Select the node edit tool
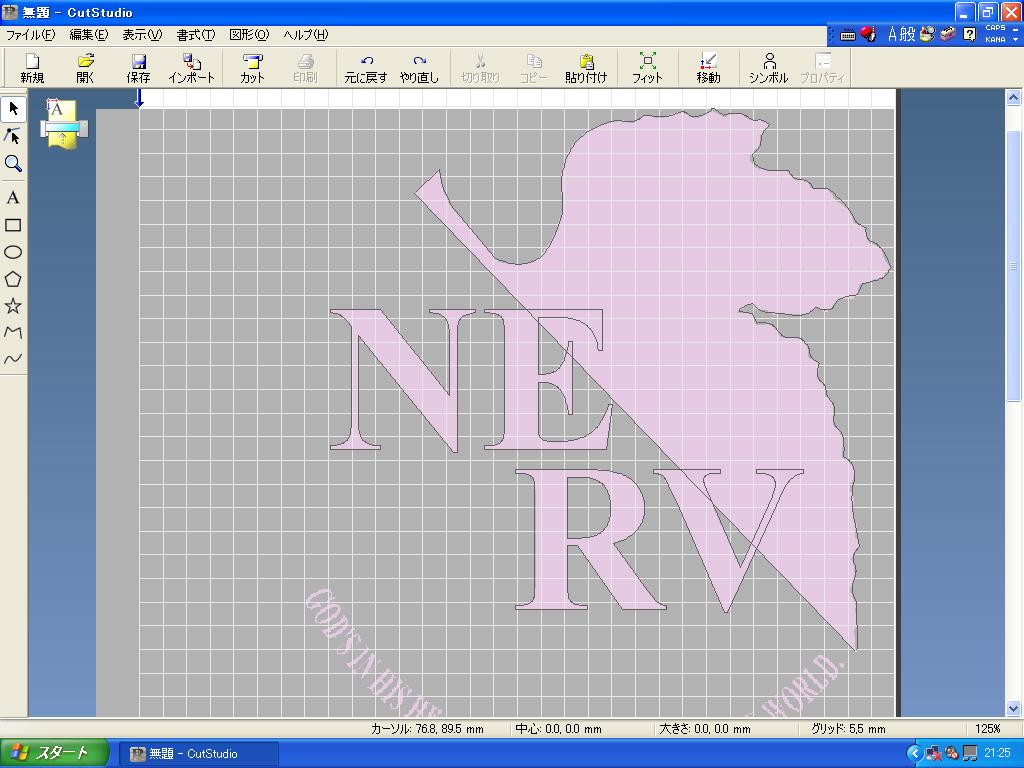Image resolution: width=1024 pixels, height=768 pixels. coord(13,136)
